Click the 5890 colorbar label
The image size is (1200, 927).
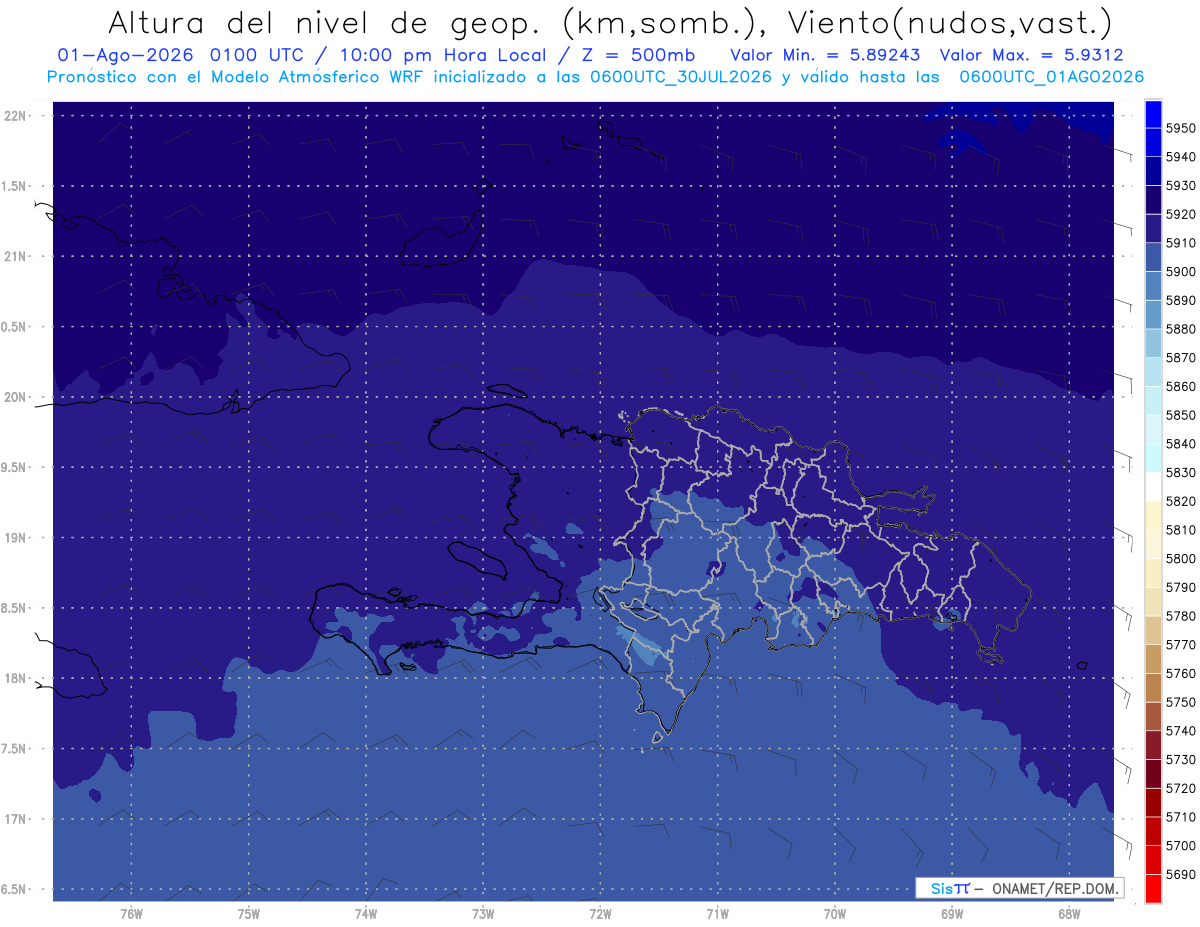(x=1181, y=300)
